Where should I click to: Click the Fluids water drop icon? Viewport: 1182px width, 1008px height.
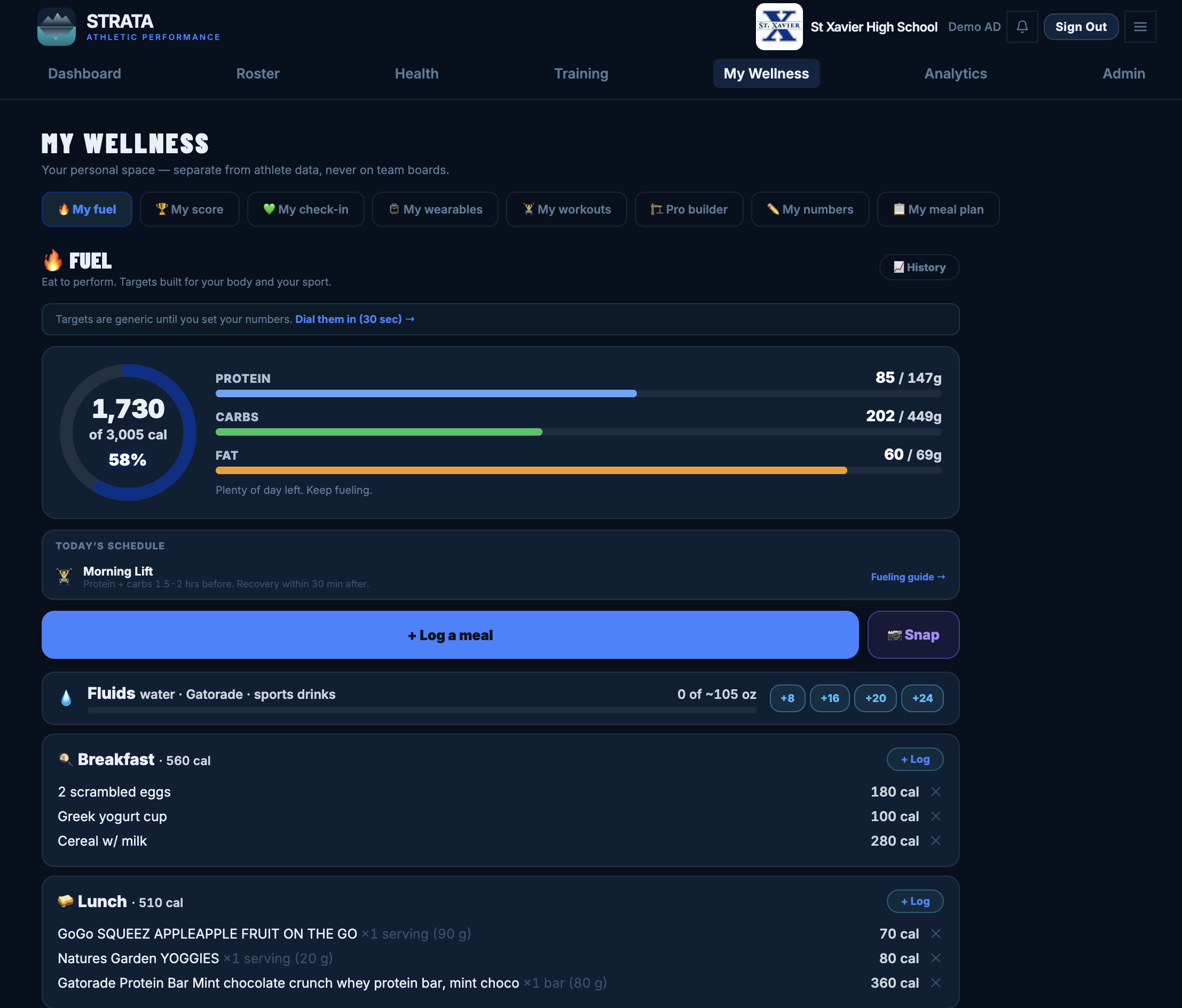(x=66, y=698)
